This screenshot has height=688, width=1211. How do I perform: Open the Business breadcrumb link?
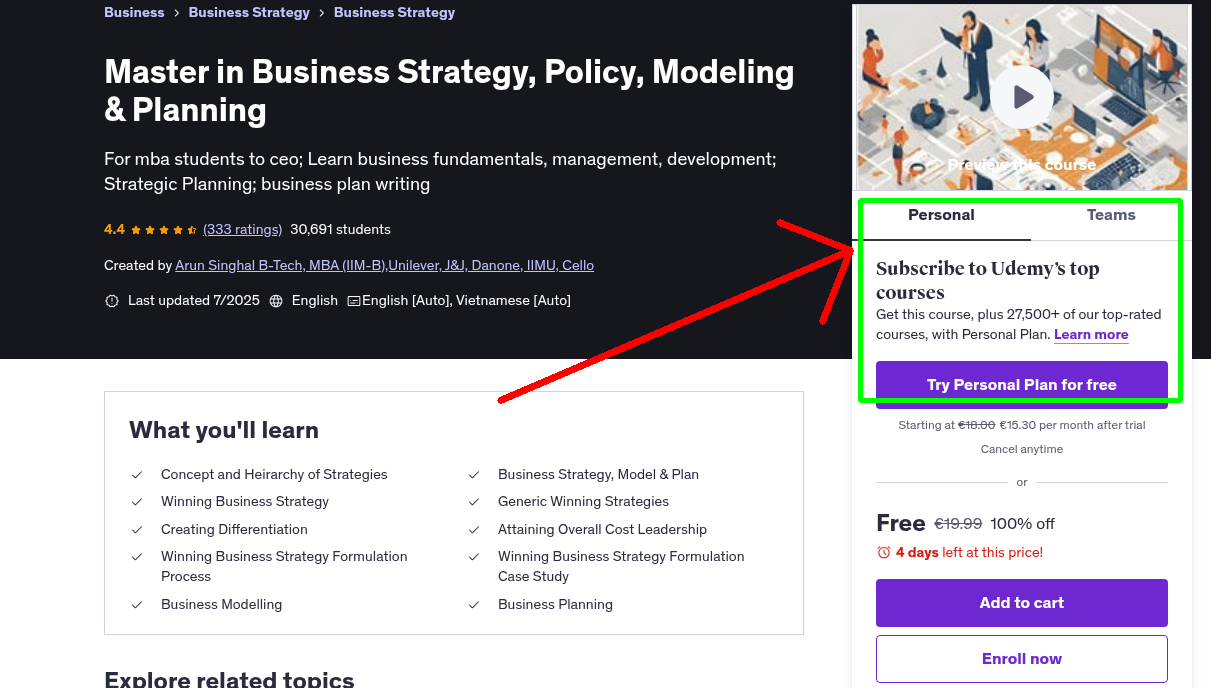(134, 12)
